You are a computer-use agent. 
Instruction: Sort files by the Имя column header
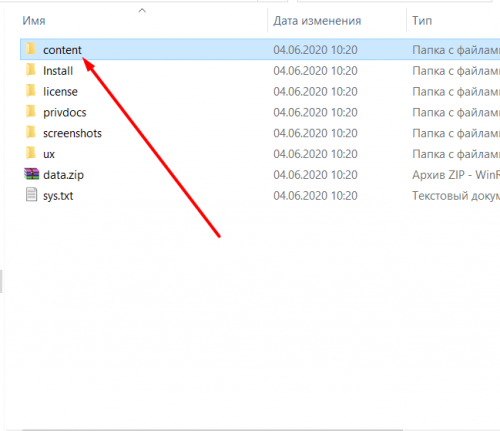click(34, 21)
